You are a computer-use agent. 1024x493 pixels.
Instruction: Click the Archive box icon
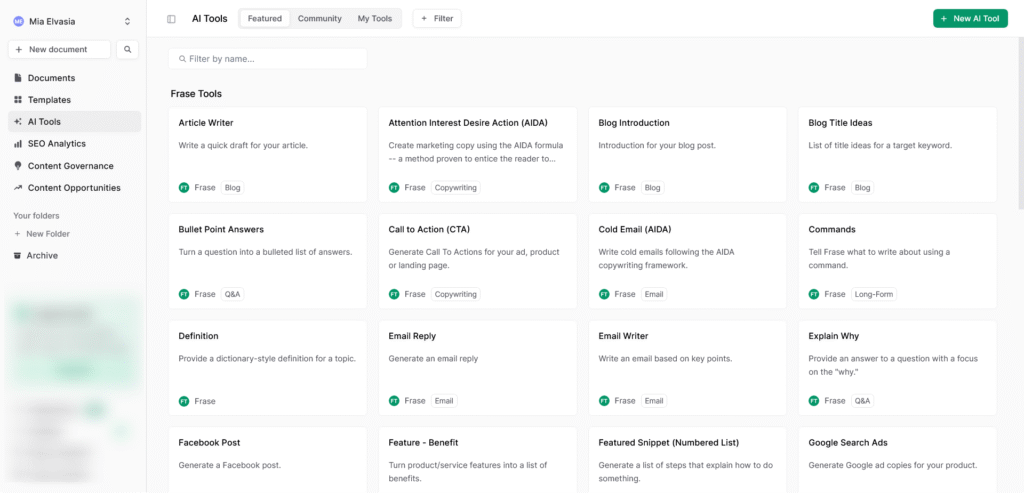tap(18, 256)
